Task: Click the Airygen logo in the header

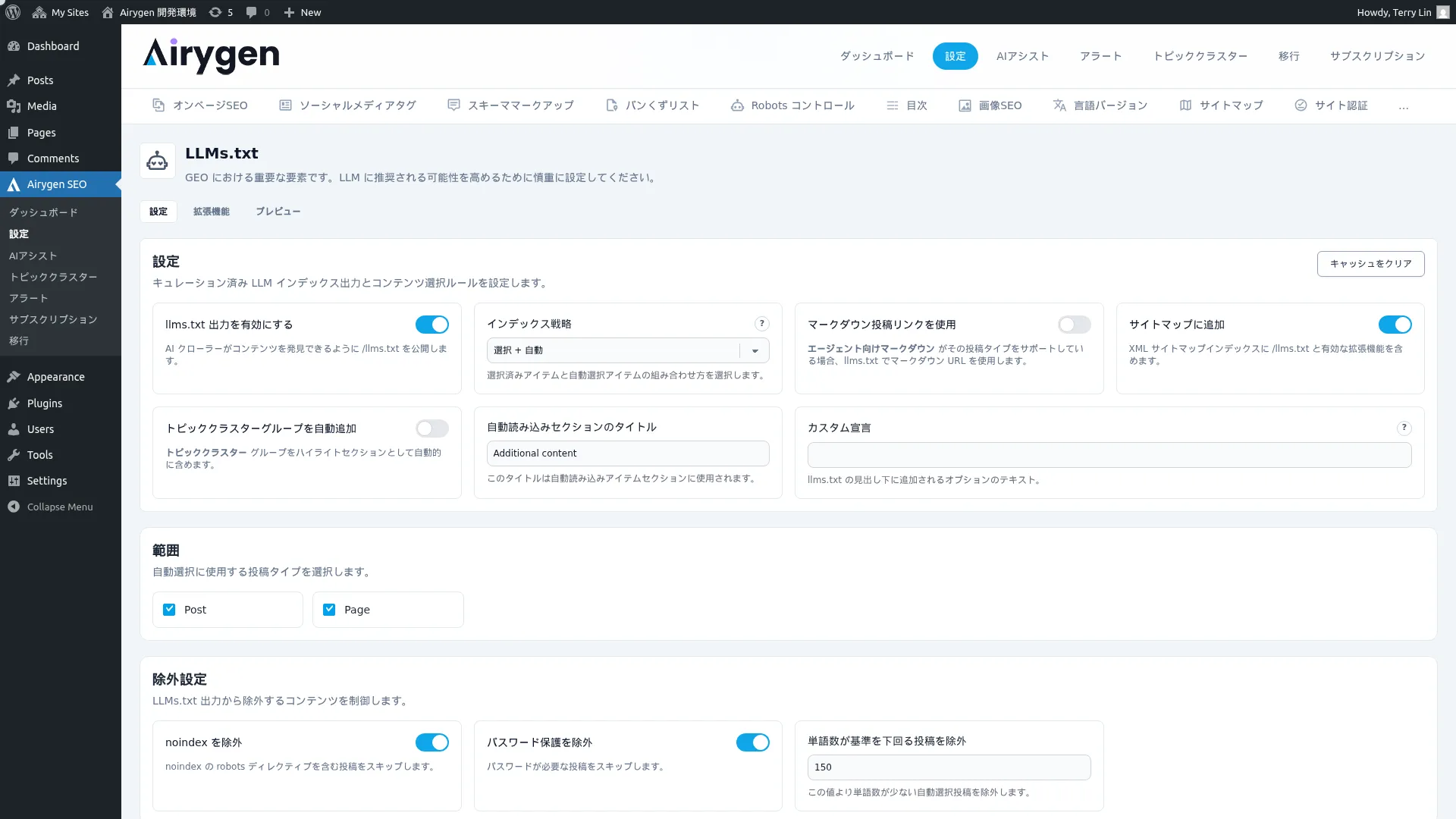Action: coord(211,55)
